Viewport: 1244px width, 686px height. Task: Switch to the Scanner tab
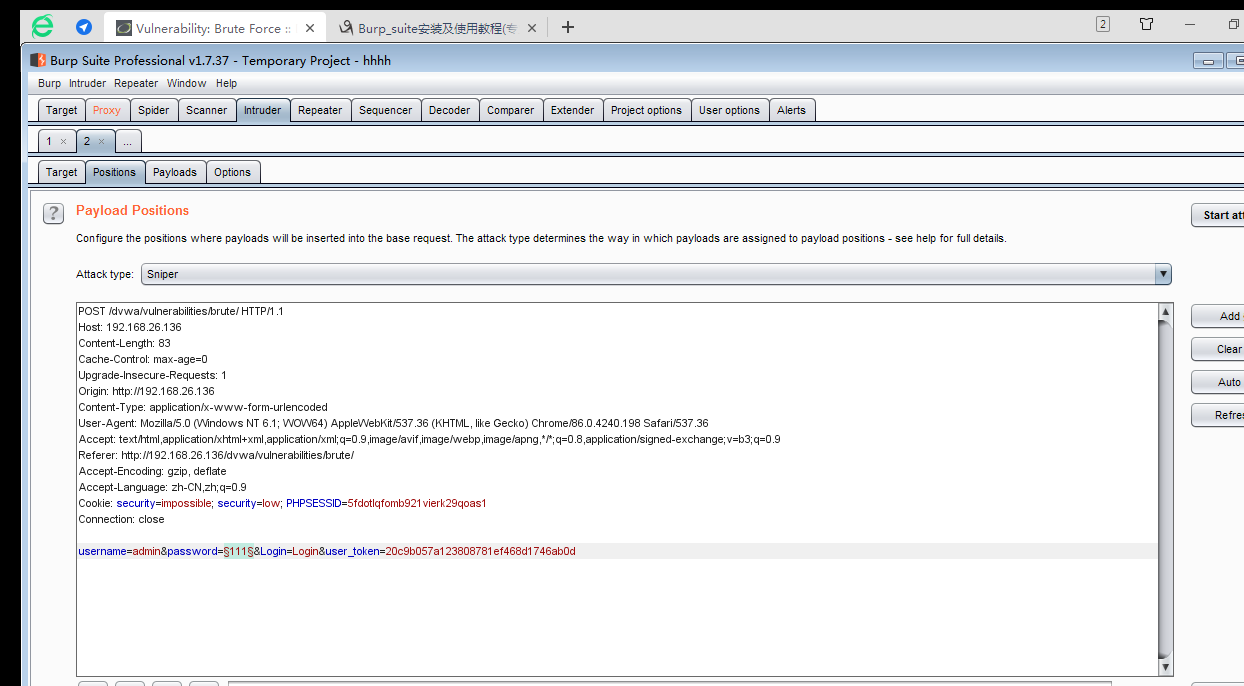pyautogui.click(x=207, y=110)
